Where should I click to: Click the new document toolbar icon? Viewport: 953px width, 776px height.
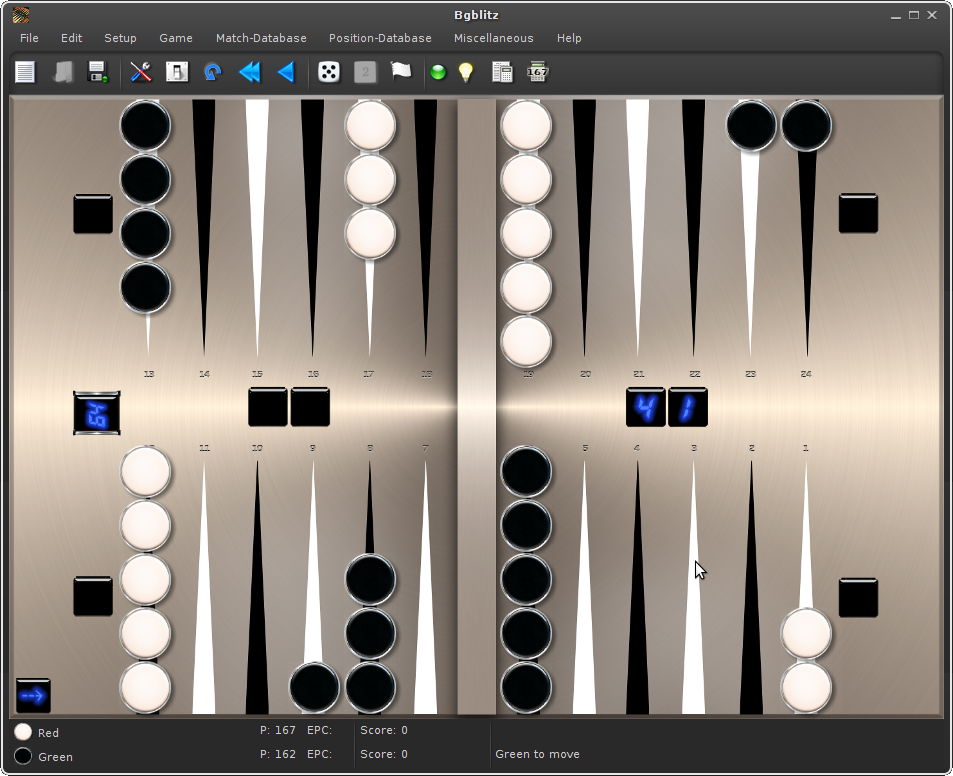tap(25, 72)
